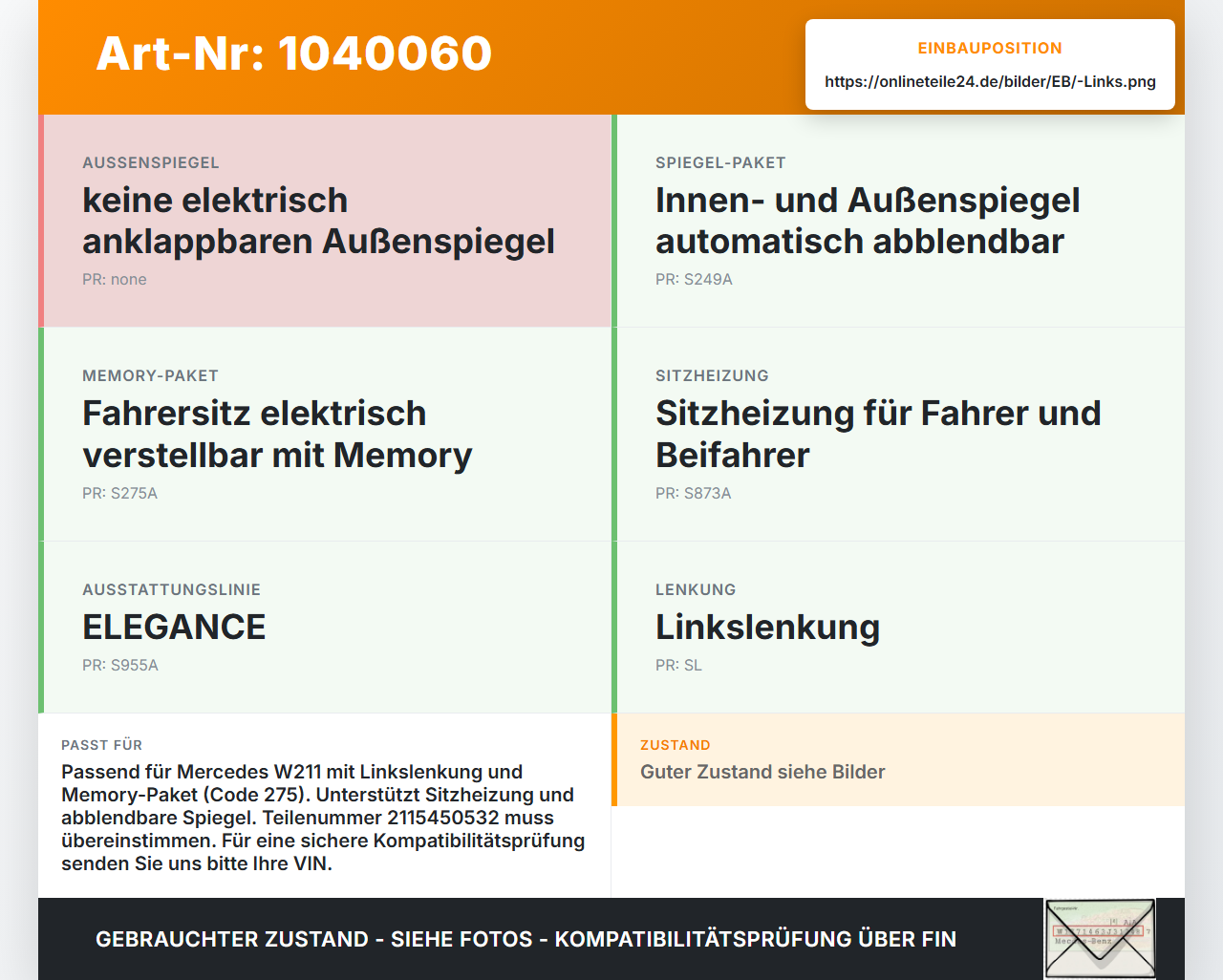Click the PASST FÜR label

click(x=101, y=745)
